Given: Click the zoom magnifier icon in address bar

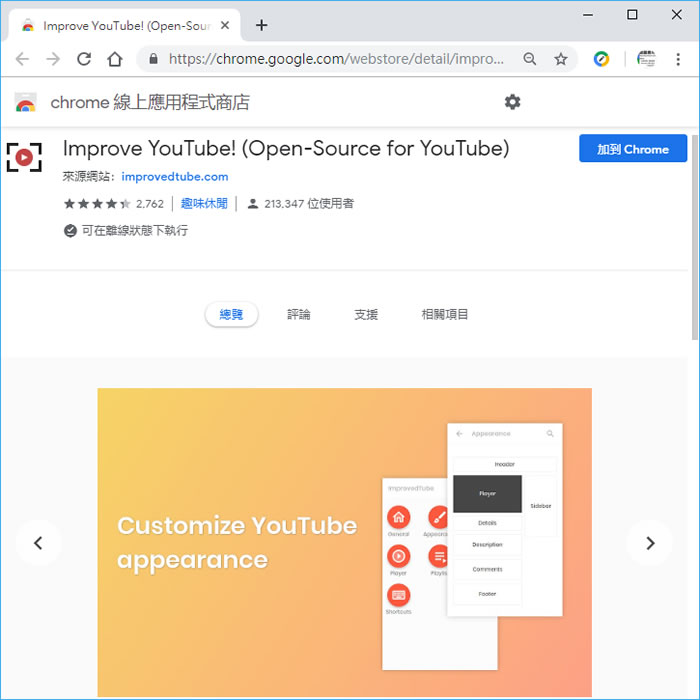Looking at the screenshot, I should click(529, 59).
